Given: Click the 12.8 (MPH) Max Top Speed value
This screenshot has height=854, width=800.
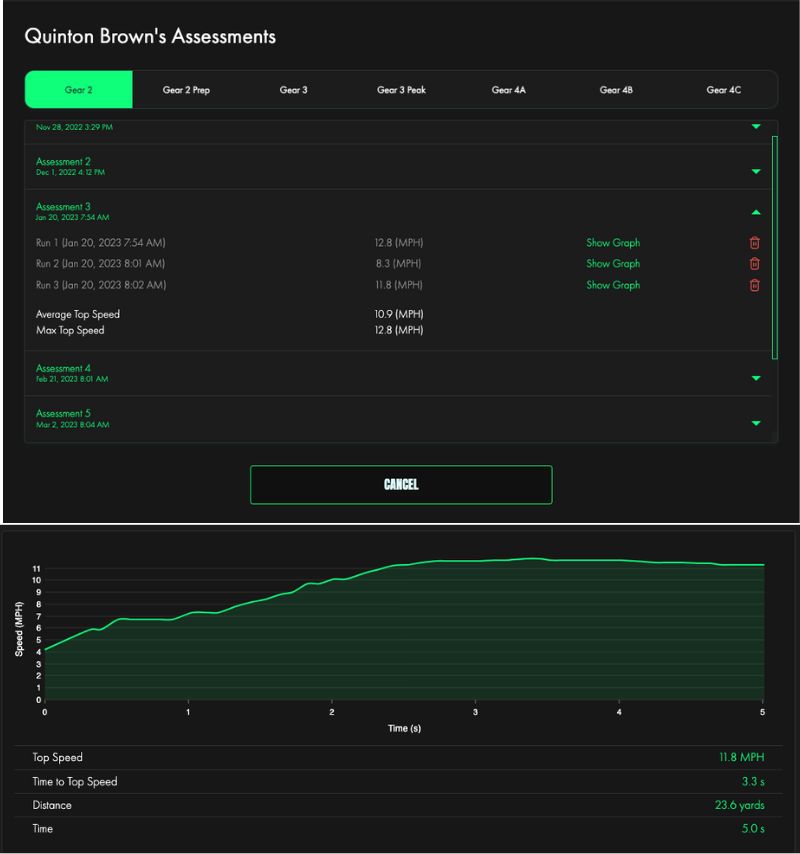Looking at the screenshot, I should pyautogui.click(x=399, y=330).
